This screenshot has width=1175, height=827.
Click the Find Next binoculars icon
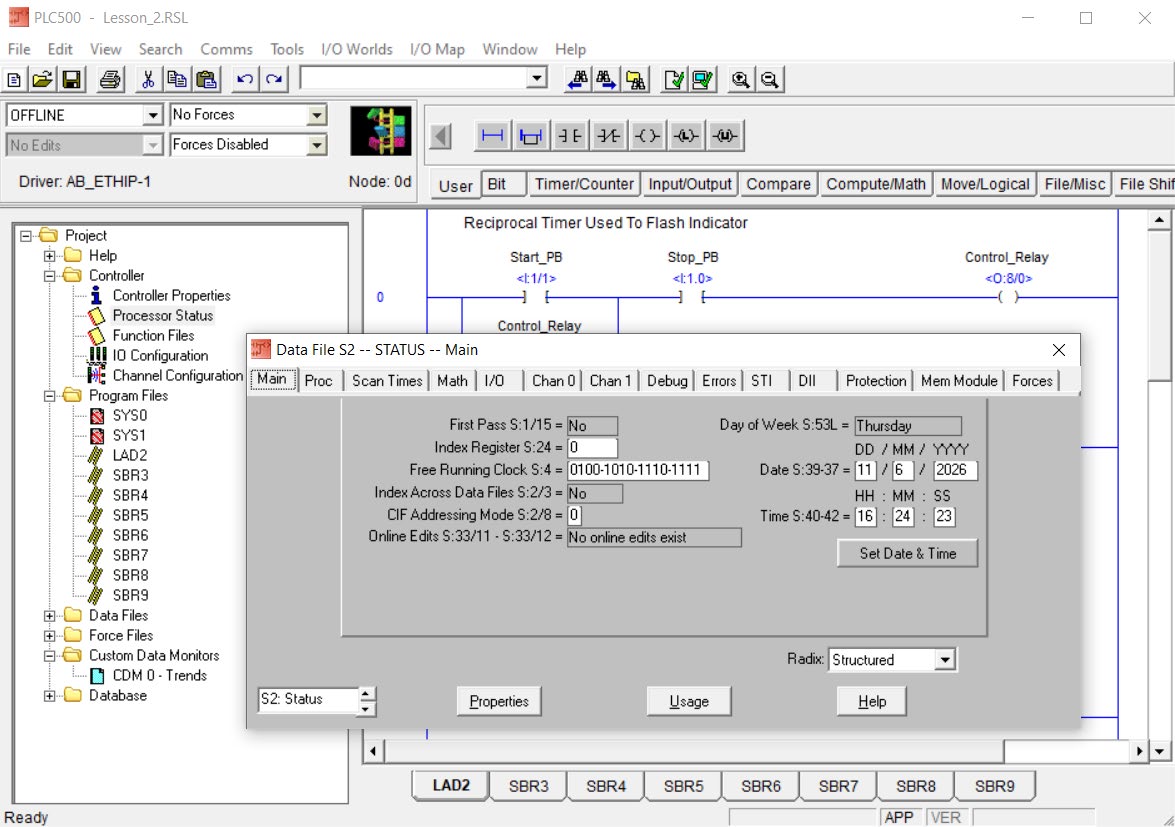[x=605, y=79]
